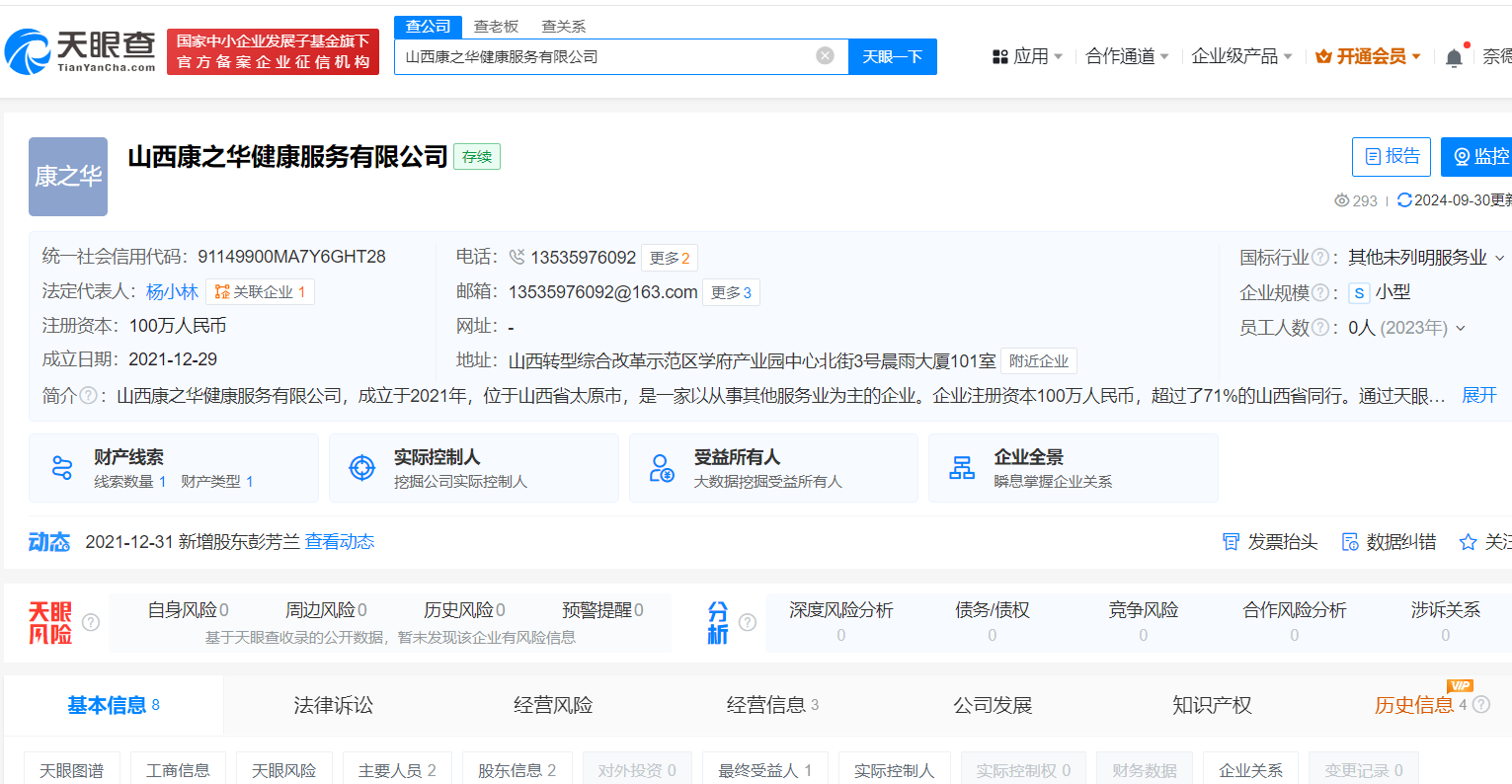Open the 企业级产品 dropdown menu

(x=1241, y=57)
